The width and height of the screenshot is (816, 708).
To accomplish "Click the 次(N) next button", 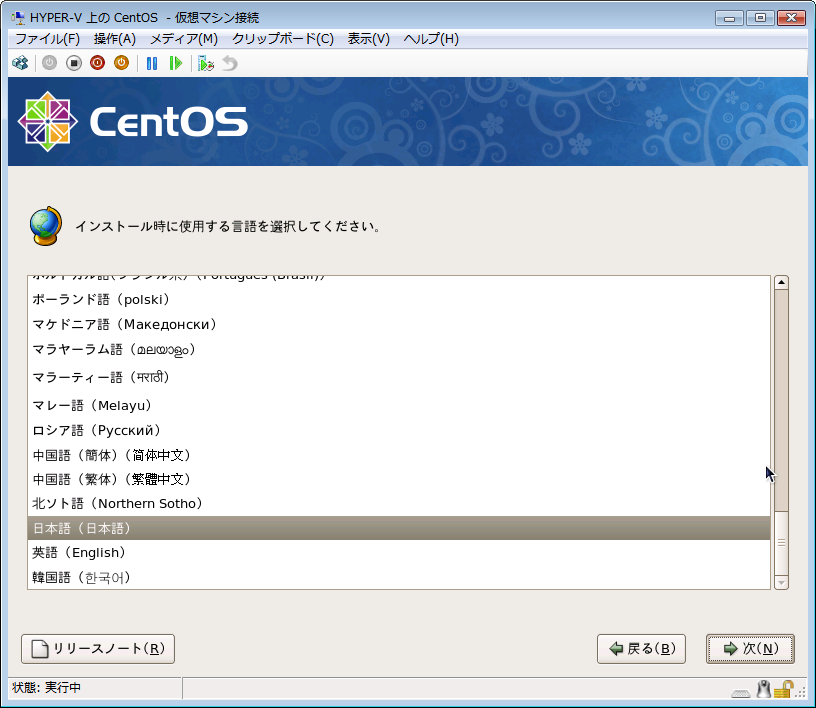I will tap(750, 649).
